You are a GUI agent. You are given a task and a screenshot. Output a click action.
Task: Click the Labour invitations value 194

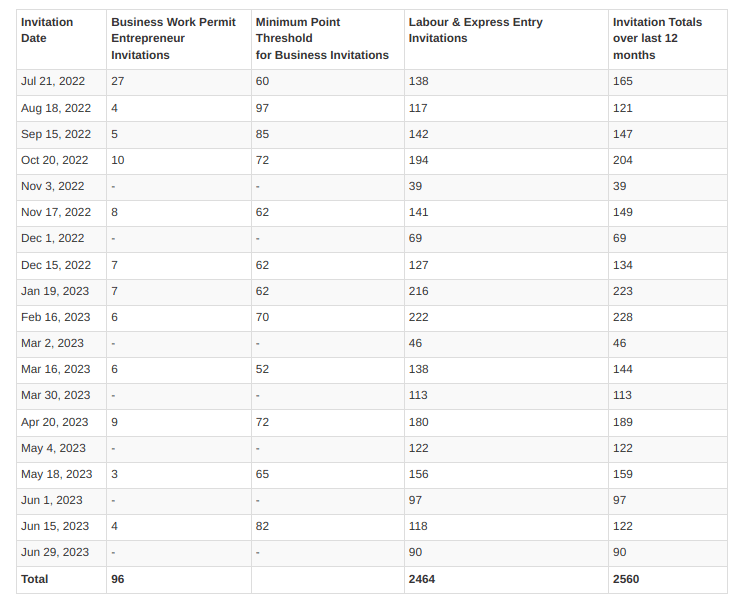(x=419, y=160)
